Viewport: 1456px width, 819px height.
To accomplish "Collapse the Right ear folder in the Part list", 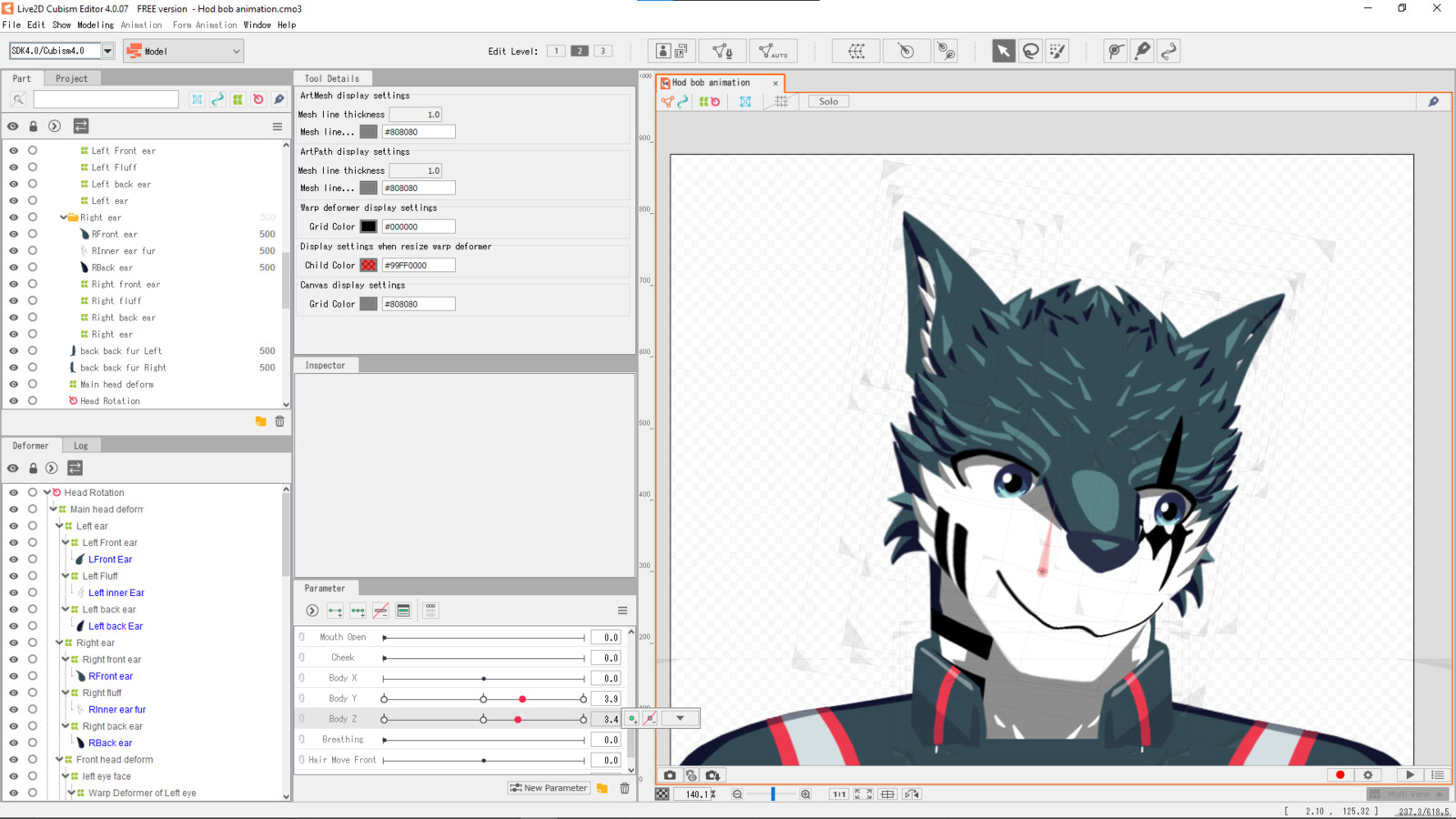I will click(63, 217).
